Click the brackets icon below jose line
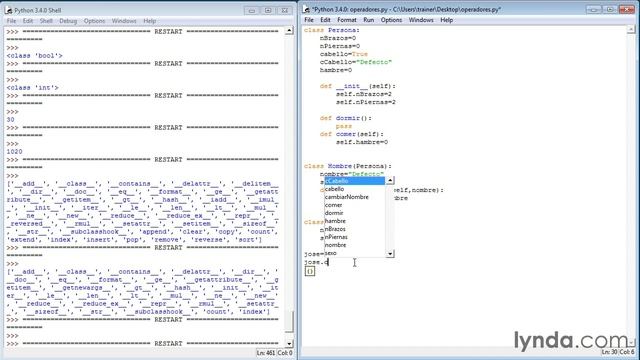Image resolution: width=640 pixels, height=360 pixels. tap(310, 271)
